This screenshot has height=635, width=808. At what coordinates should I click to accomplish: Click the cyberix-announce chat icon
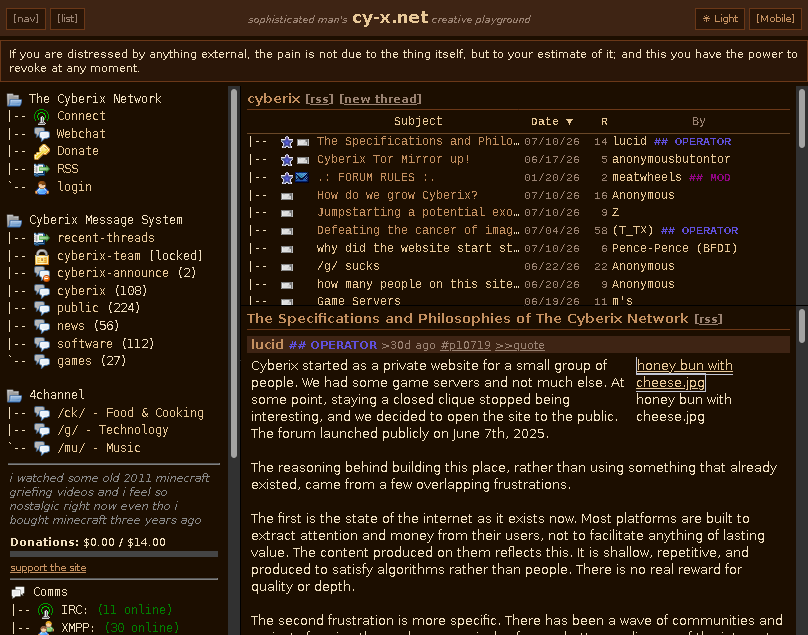[42, 274]
